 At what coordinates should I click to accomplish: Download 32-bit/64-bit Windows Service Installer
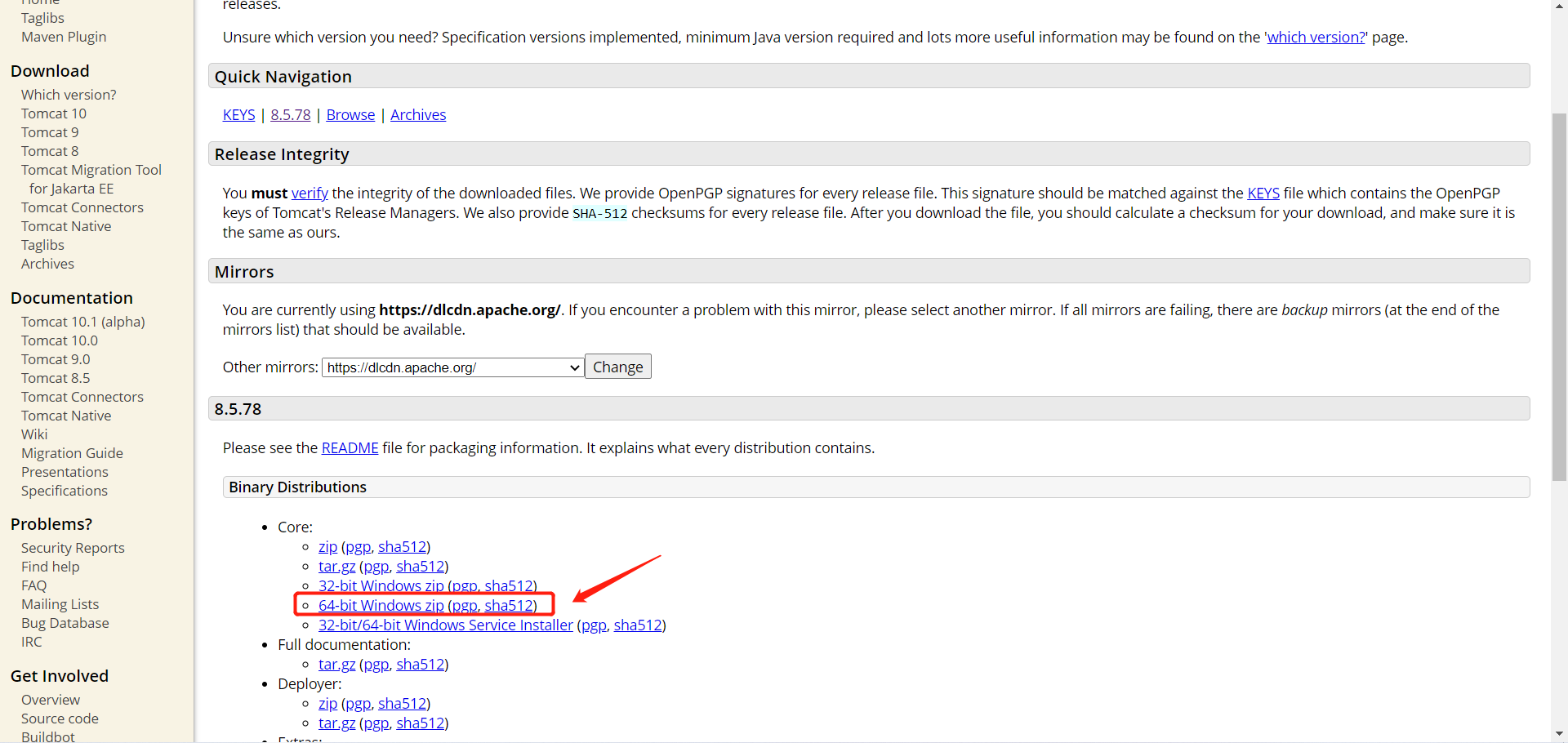coord(446,625)
